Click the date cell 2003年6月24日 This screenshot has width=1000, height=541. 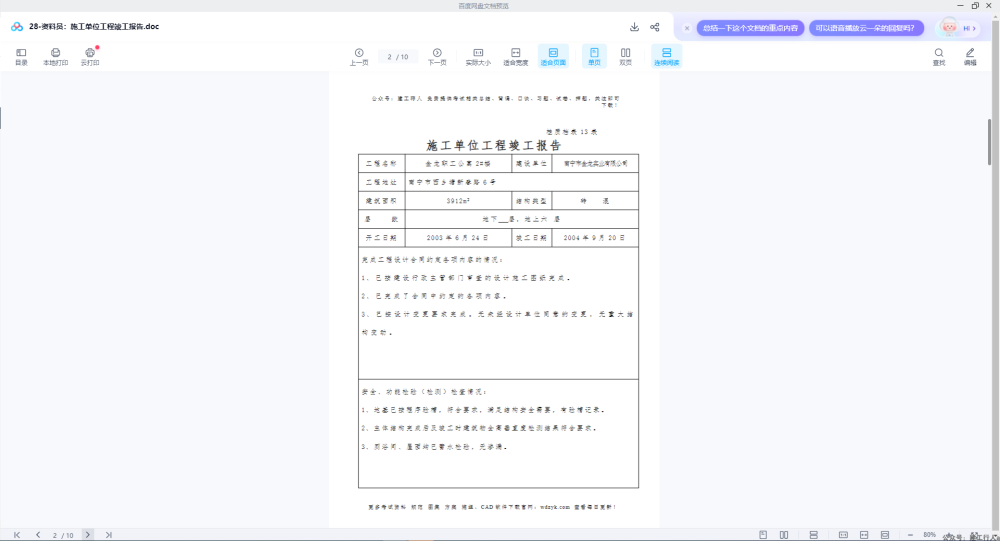tap(458, 237)
